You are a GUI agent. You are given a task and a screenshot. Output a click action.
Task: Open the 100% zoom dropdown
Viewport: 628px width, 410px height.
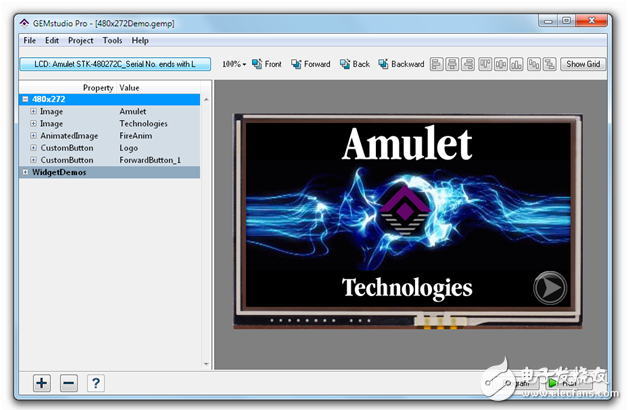pos(234,64)
